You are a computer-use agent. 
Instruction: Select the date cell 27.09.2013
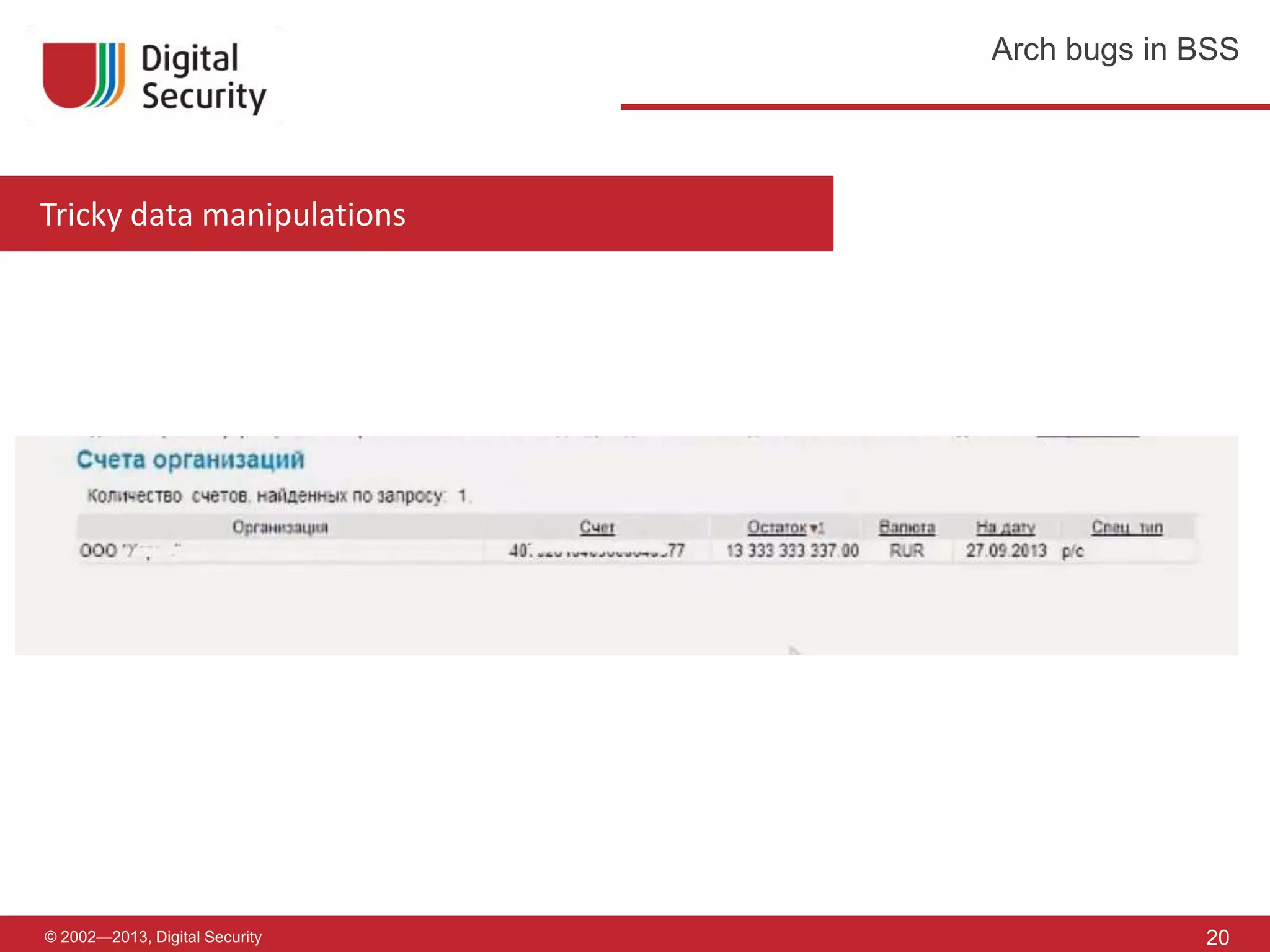(1006, 550)
